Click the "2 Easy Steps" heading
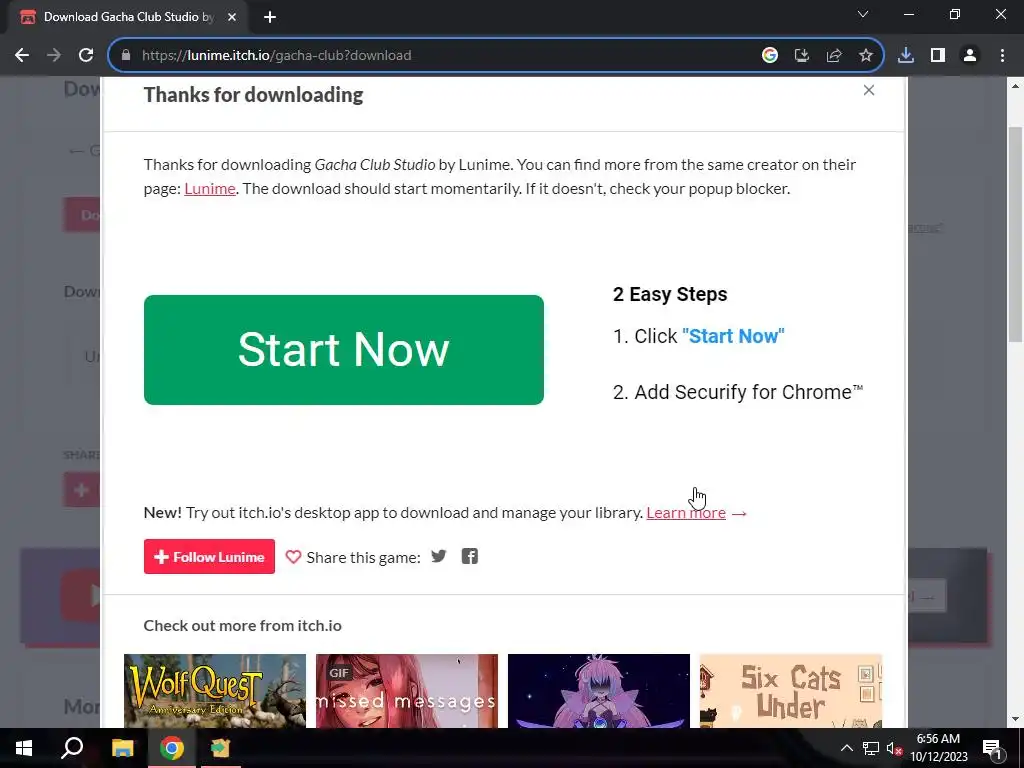This screenshot has width=1024, height=768. (670, 295)
